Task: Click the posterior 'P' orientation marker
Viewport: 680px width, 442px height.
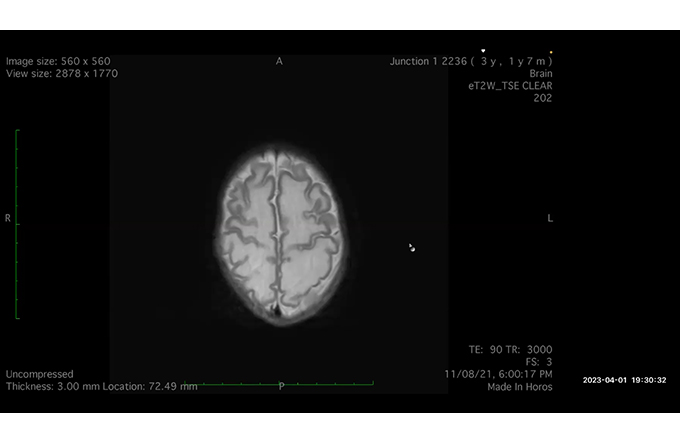Action: coord(280,386)
